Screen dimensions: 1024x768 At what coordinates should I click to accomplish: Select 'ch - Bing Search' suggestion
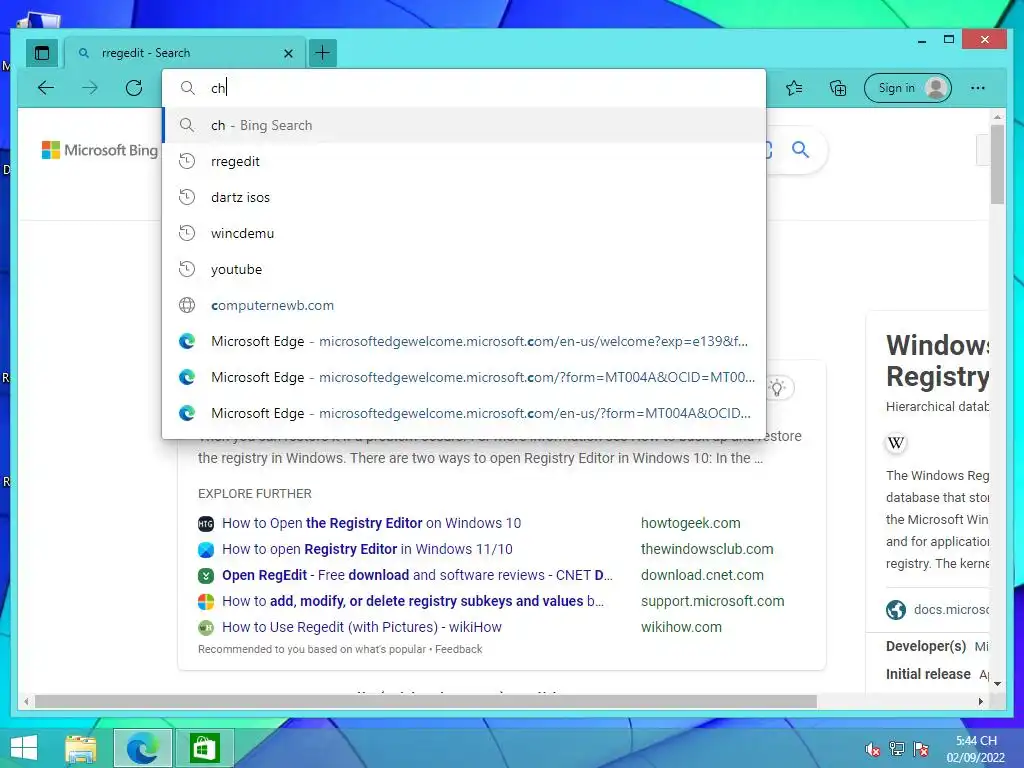[x=464, y=125]
